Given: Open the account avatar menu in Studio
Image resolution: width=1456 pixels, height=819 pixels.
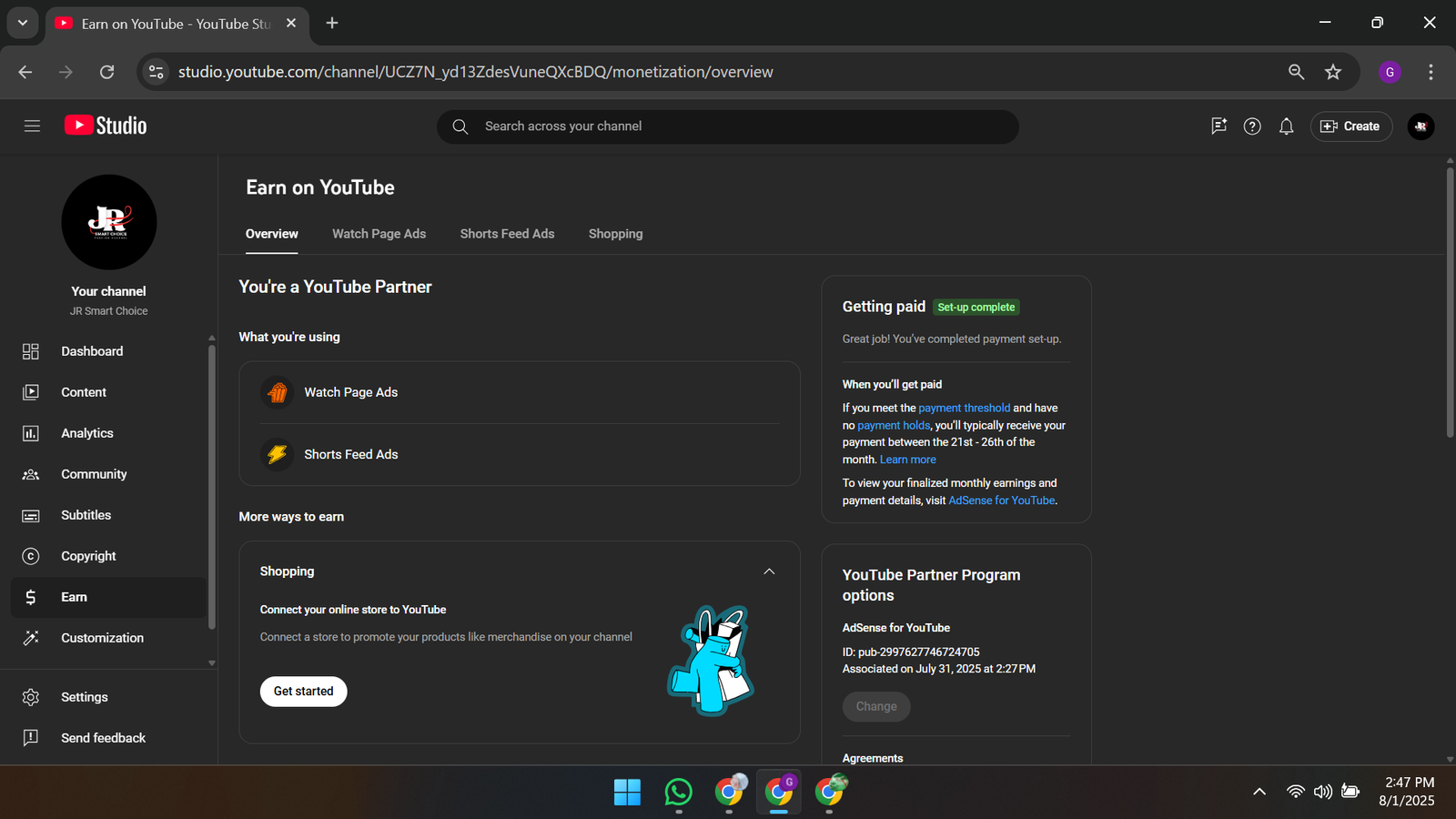Looking at the screenshot, I should pyautogui.click(x=1421, y=126).
